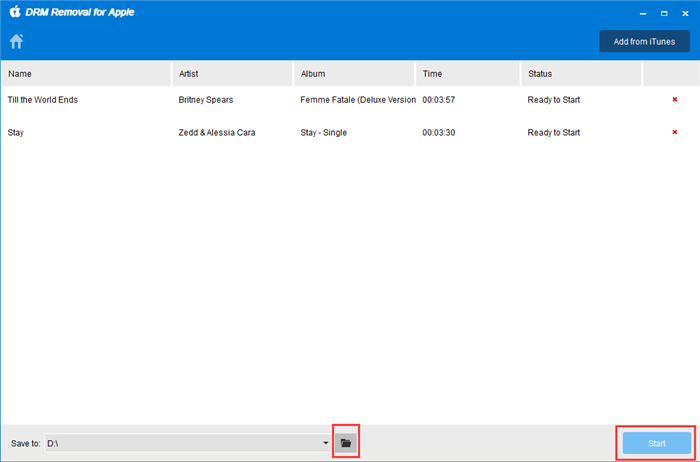Go to the Home screen icon
Screen dimensions: 700x462
click(x=17, y=41)
